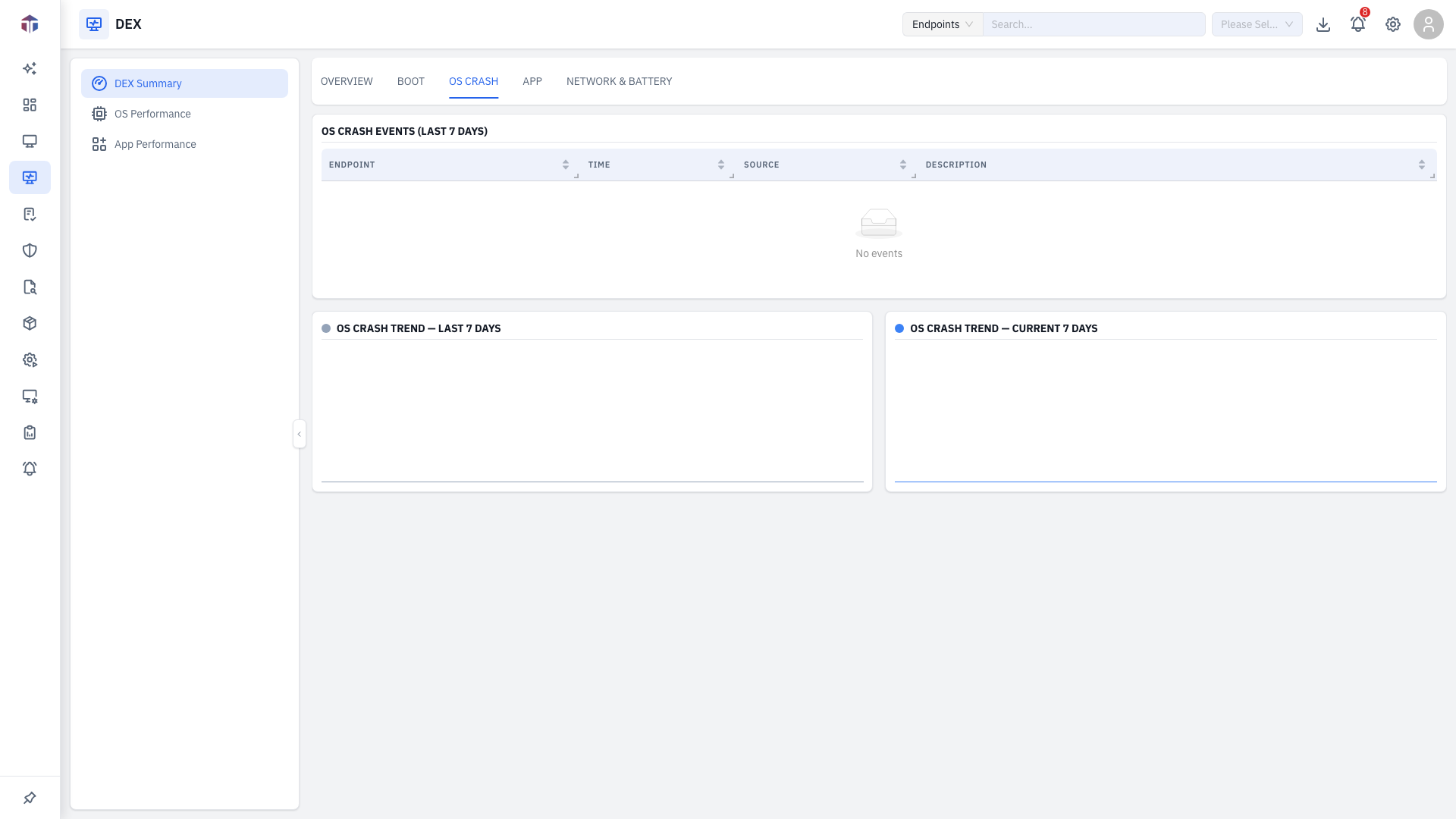Open the settings gear in top bar
The image size is (1456, 819).
(1393, 24)
